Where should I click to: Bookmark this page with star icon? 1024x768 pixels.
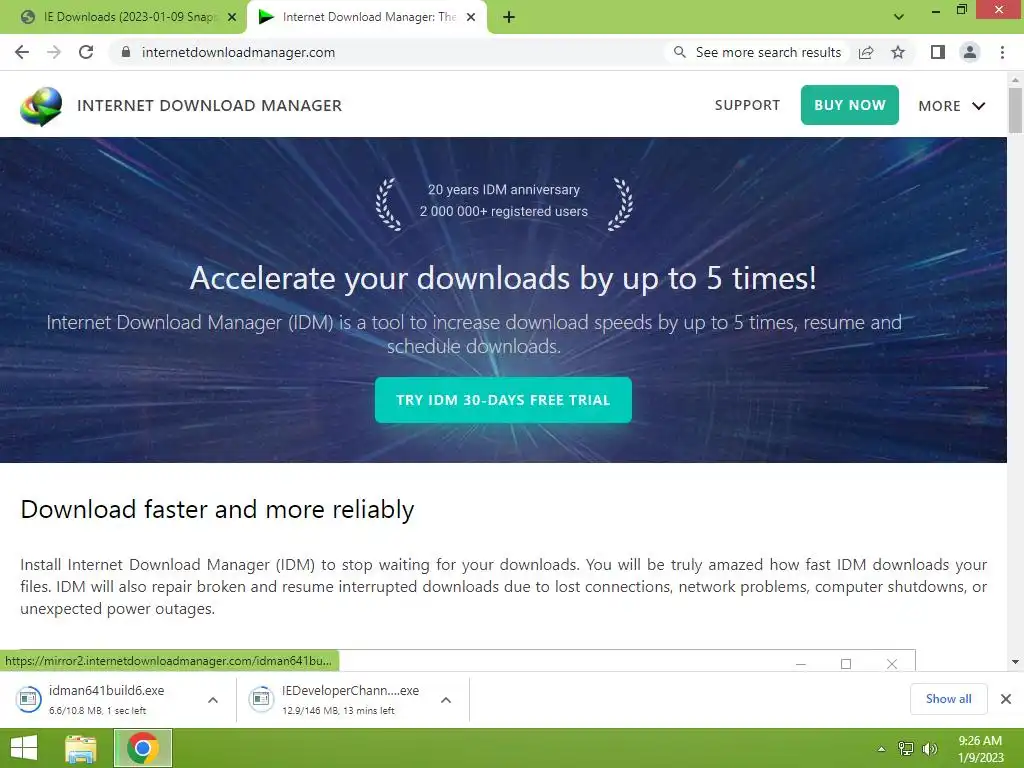898,52
